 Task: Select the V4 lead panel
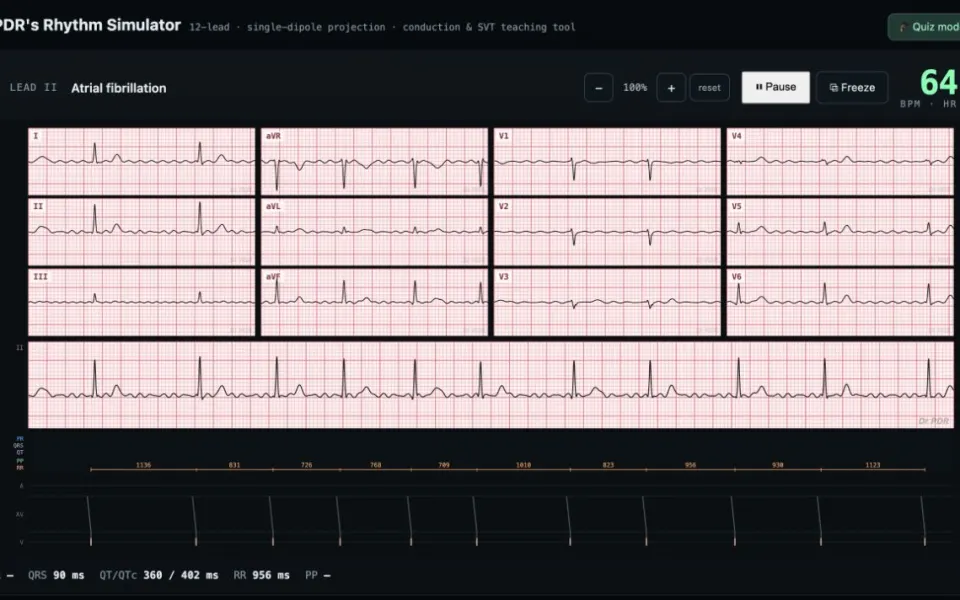click(x=840, y=162)
